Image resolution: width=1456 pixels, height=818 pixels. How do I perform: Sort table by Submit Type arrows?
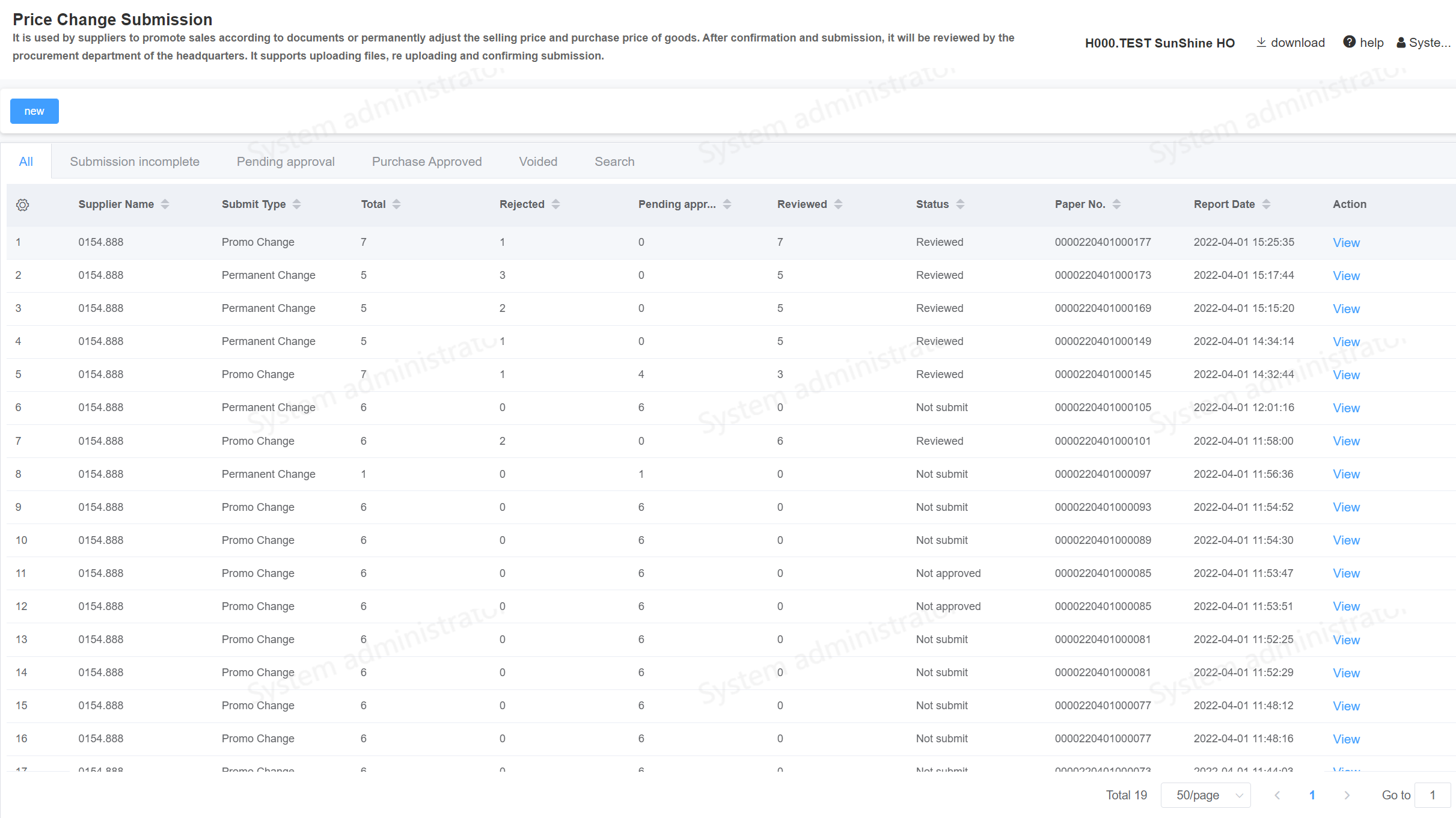click(x=297, y=204)
